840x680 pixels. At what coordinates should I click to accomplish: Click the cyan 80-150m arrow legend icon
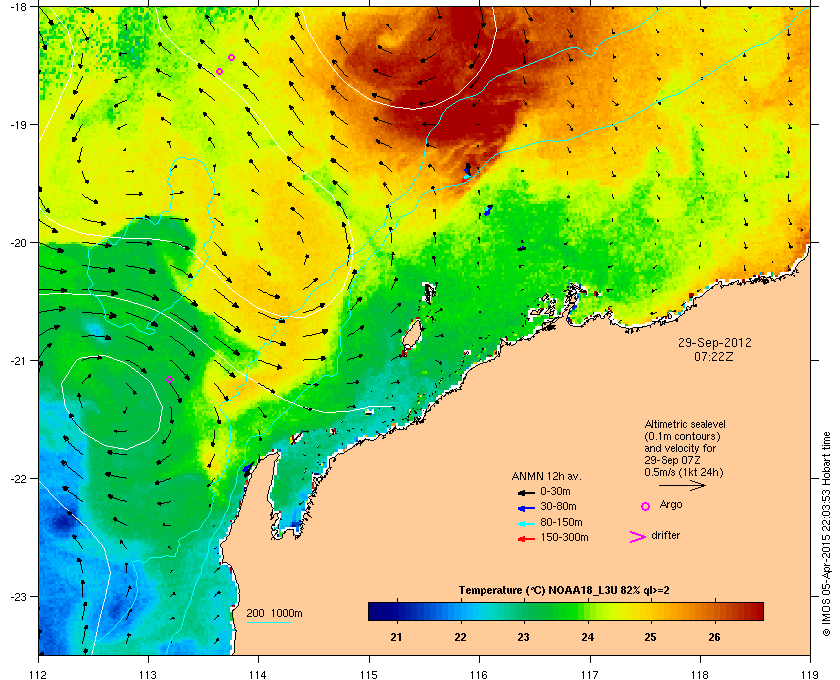526,524
